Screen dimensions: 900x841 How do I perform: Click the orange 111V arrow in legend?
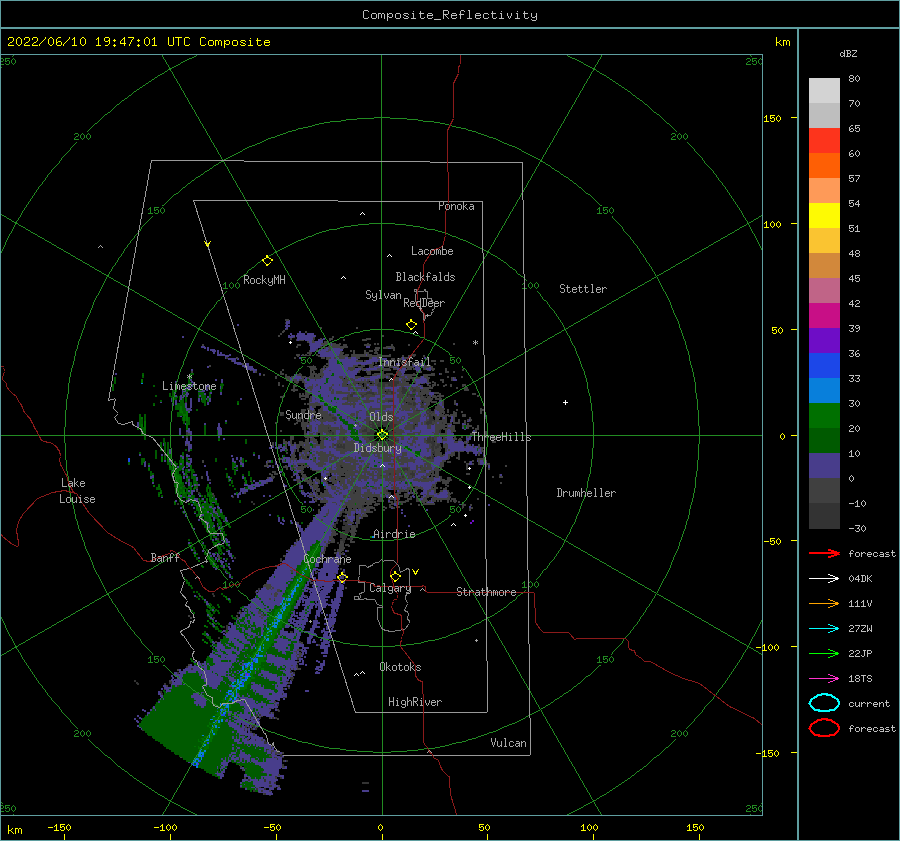(824, 603)
